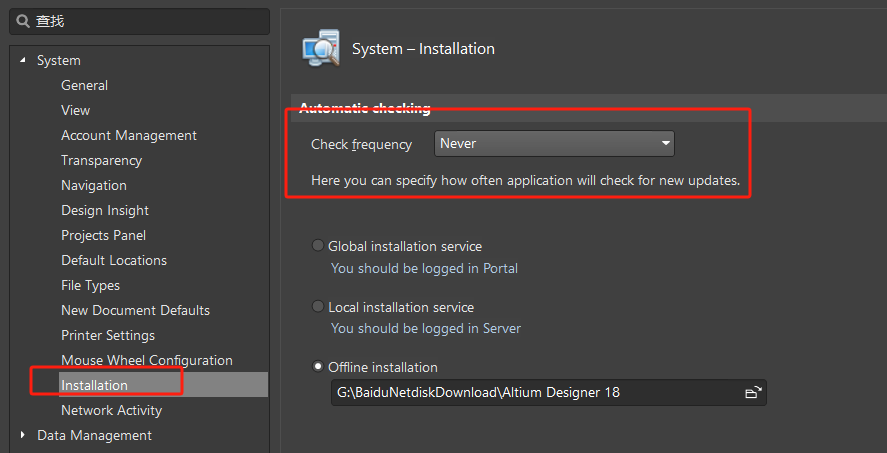Go to Account Management settings
887x453 pixels.
coord(128,136)
